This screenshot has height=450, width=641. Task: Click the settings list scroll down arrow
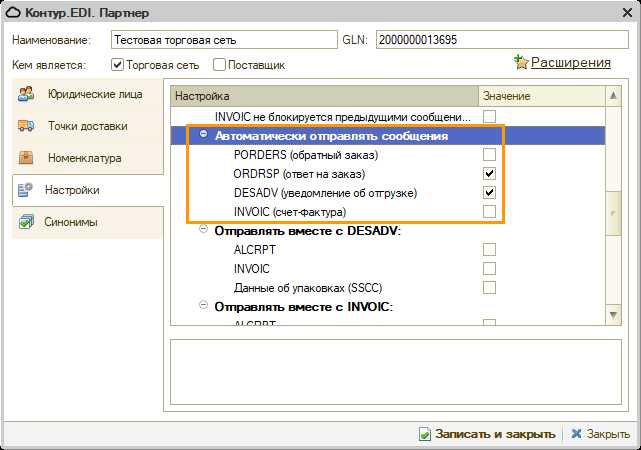pos(613,315)
